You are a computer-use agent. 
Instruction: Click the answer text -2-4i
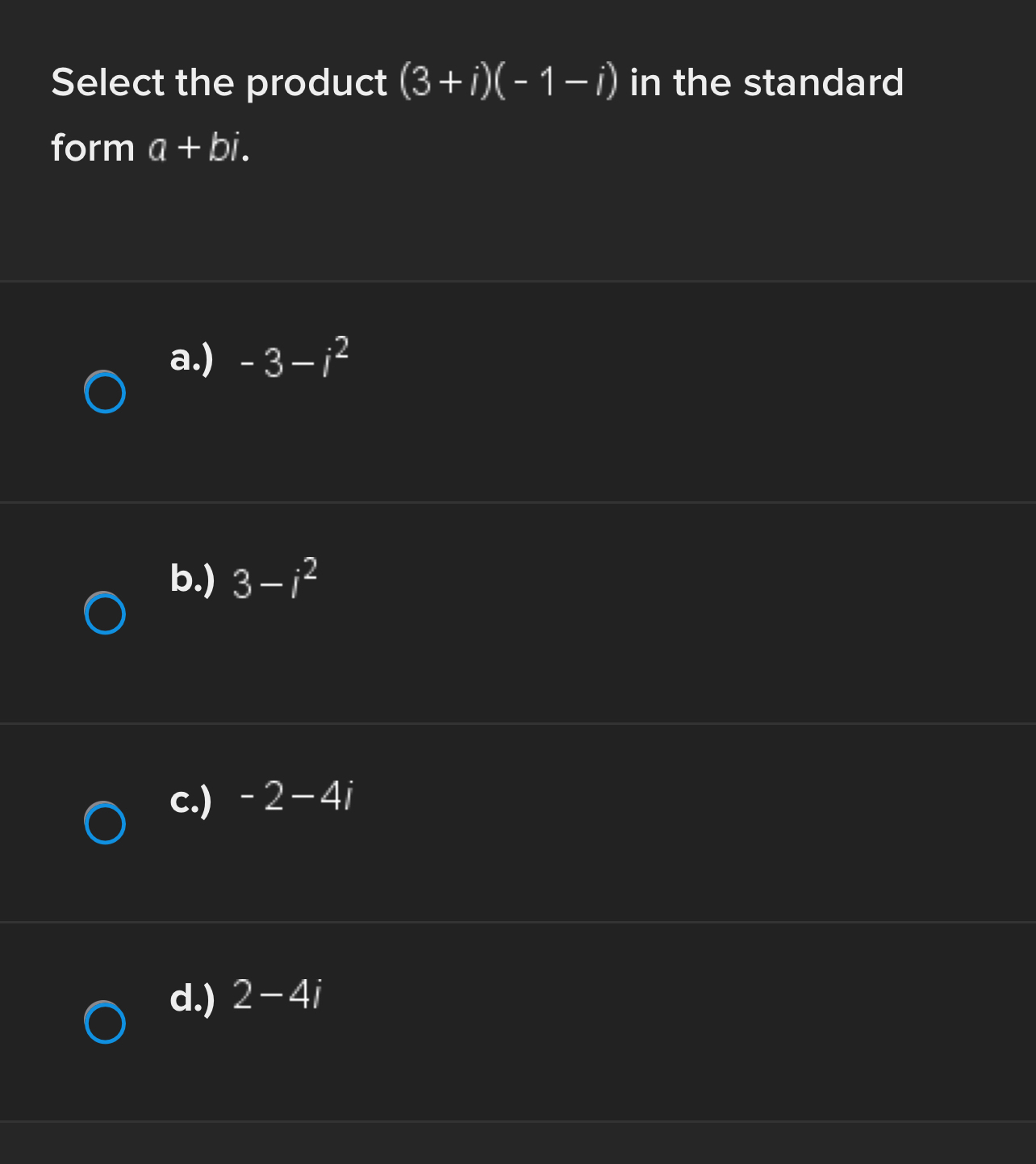pyautogui.click(x=295, y=799)
